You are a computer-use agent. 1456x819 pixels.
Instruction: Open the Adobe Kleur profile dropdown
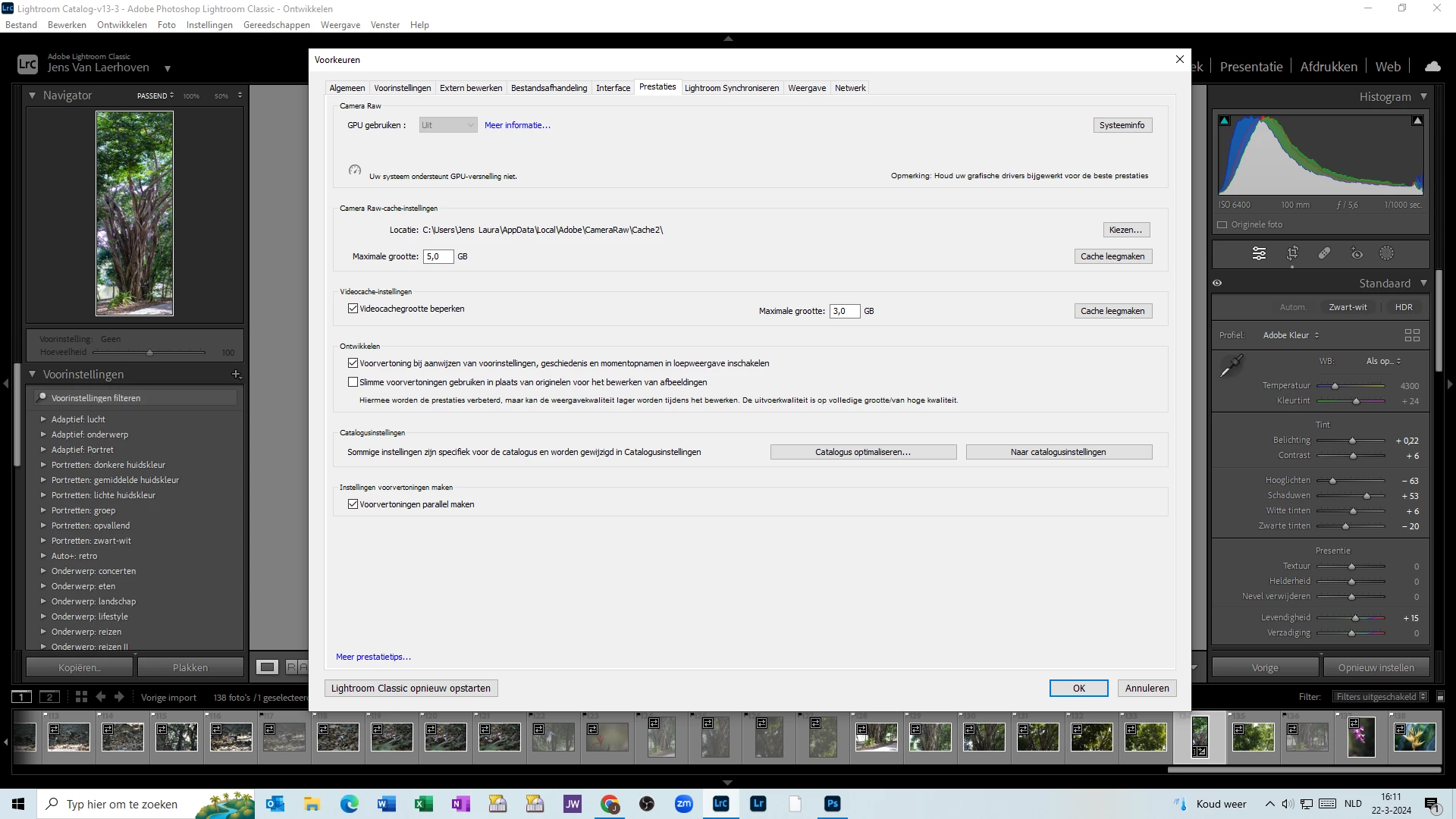click(1291, 335)
